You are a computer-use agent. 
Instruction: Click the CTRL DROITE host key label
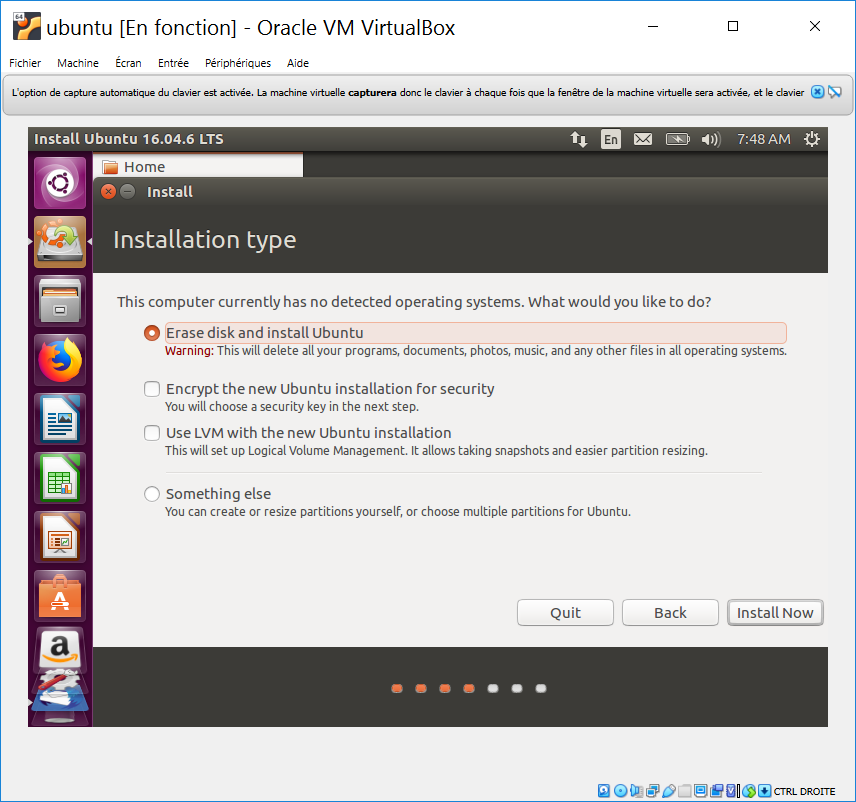(805, 791)
